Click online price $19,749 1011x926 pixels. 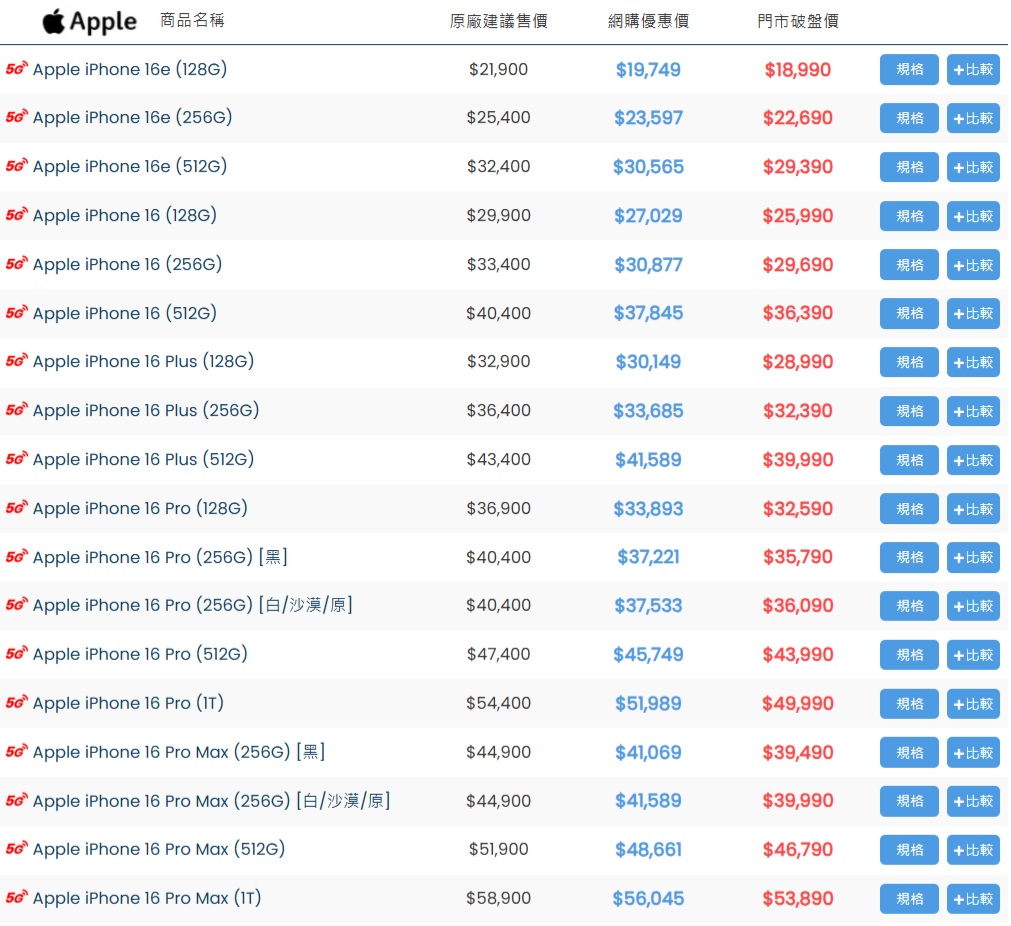[x=648, y=70]
